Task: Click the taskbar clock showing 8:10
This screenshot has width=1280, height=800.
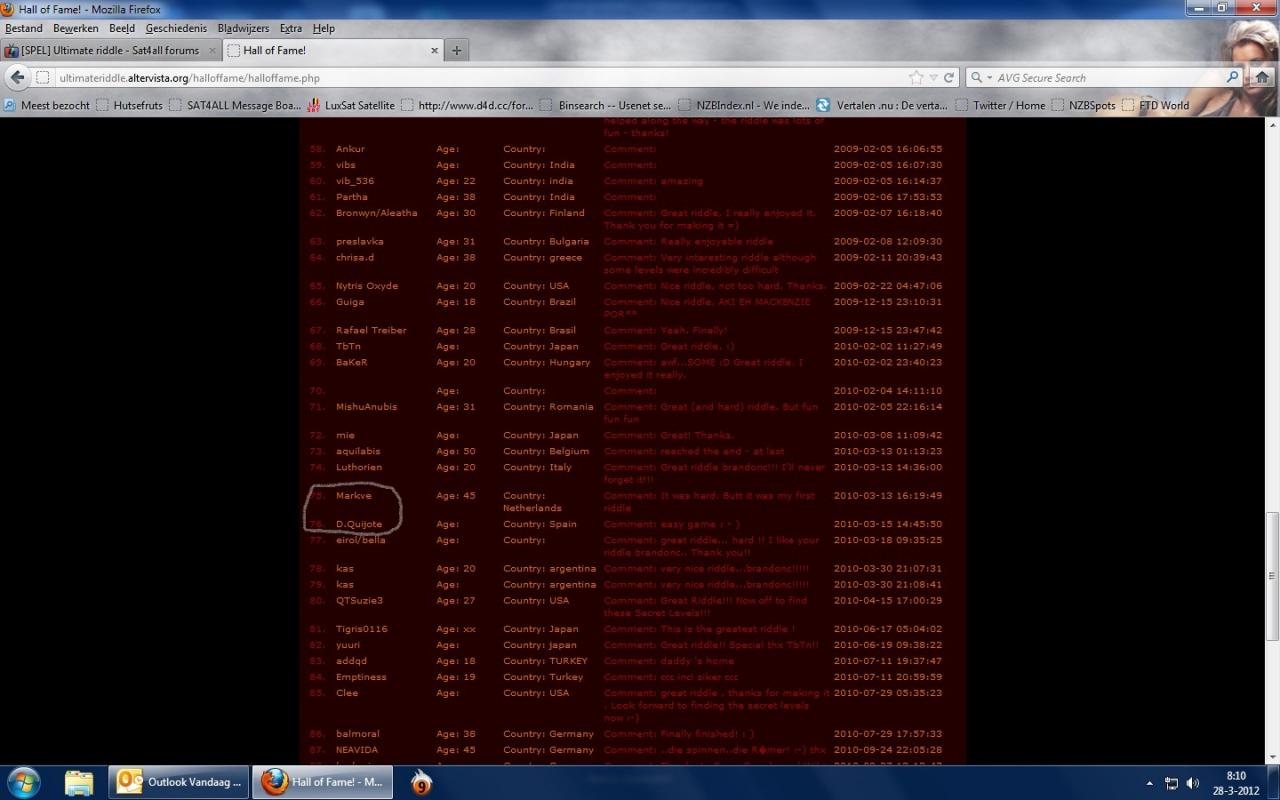Action: [x=1236, y=783]
